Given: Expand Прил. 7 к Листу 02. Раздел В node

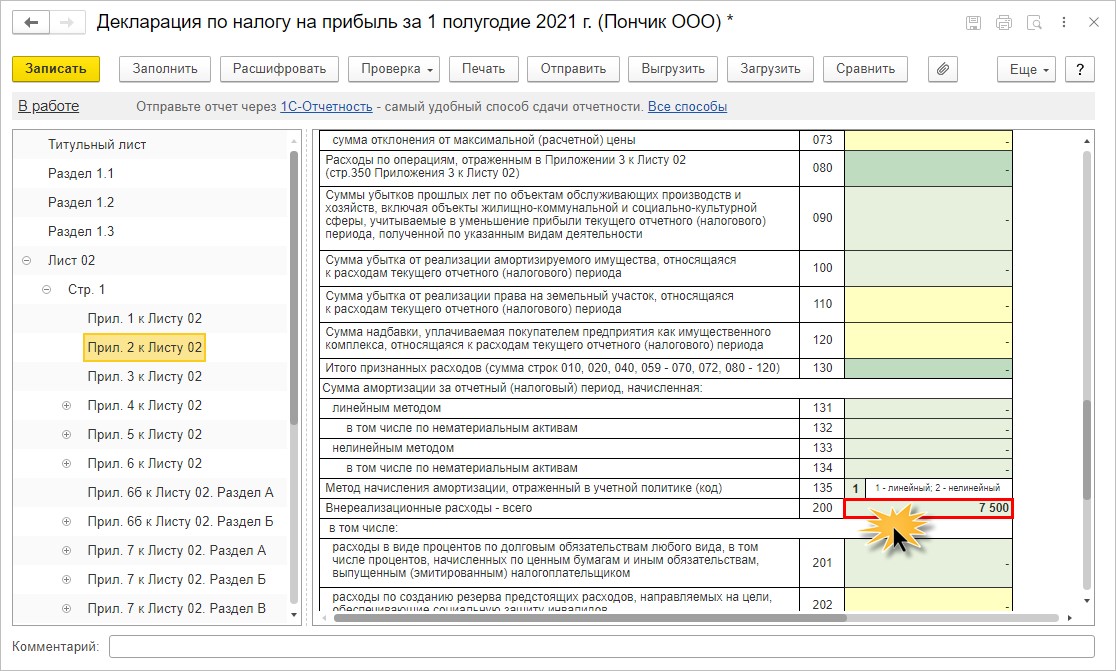Looking at the screenshot, I should click(66, 609).
